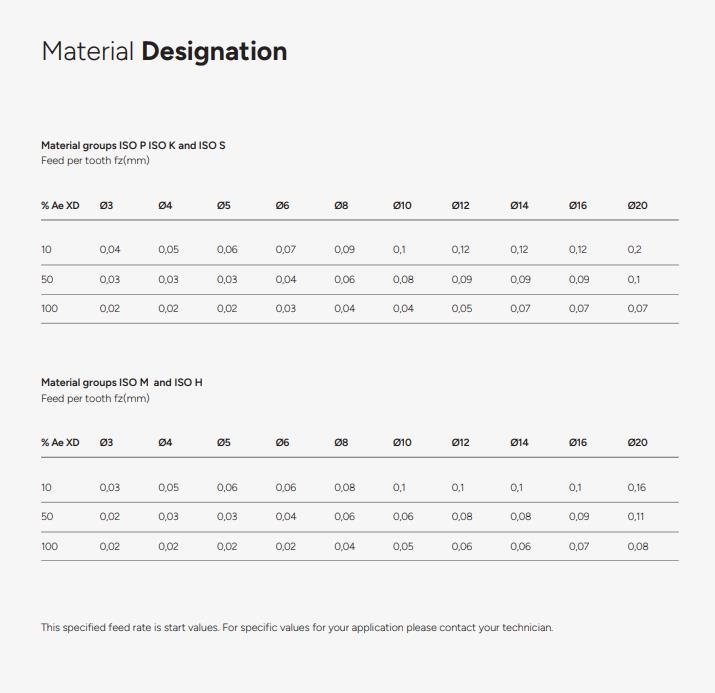Pick the Ø3 value in the ISO M 10 row
This screenshot has width=715, height=693.
[109, 488]
